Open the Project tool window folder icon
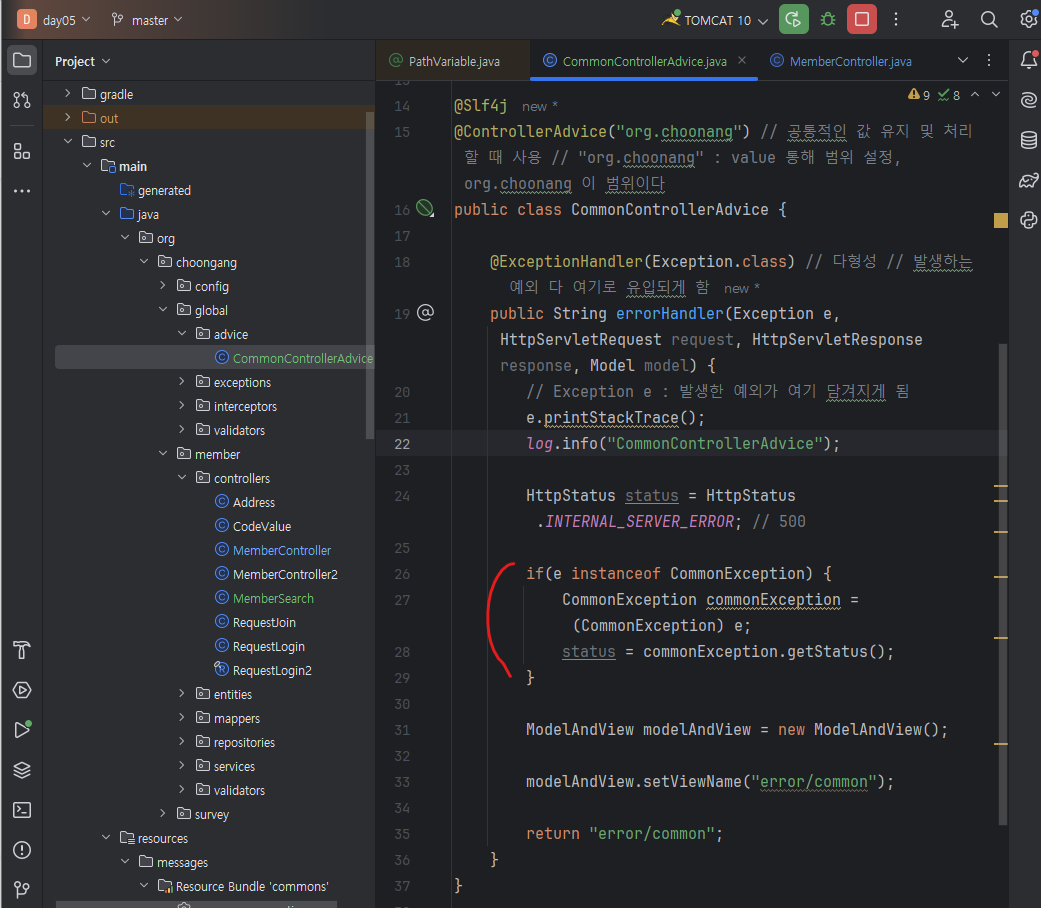This screenshot has width=1041, height=908. click(x=22, y=60)
